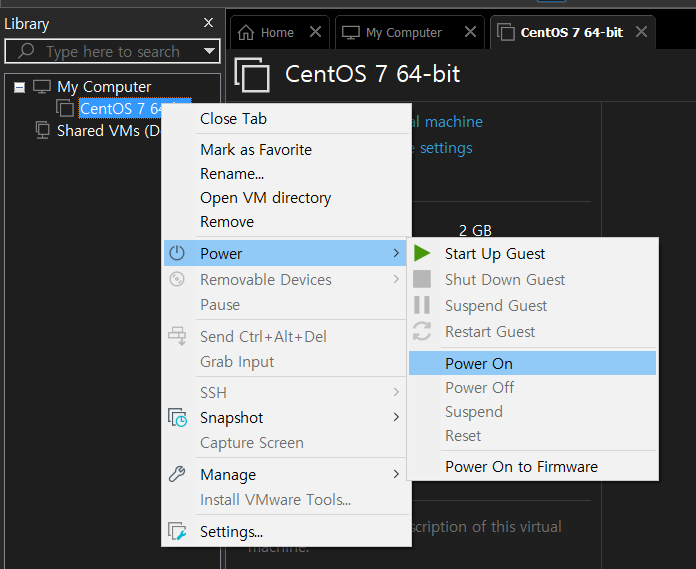Expand the SSH submenu arrow
The height and width of the screenshot is (569, 696).
click(396, 392)
